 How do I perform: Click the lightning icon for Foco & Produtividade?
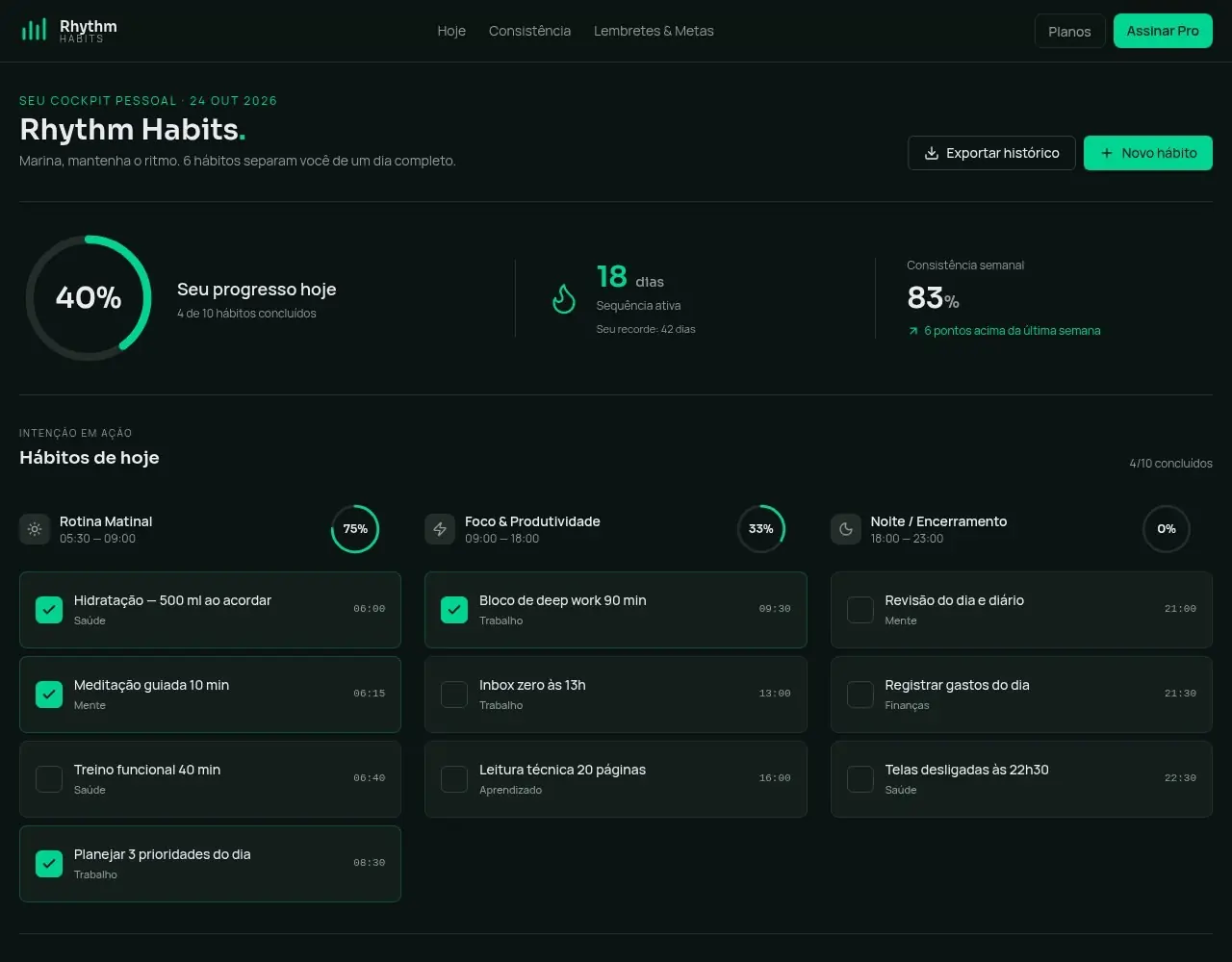[x=440, y=529]
